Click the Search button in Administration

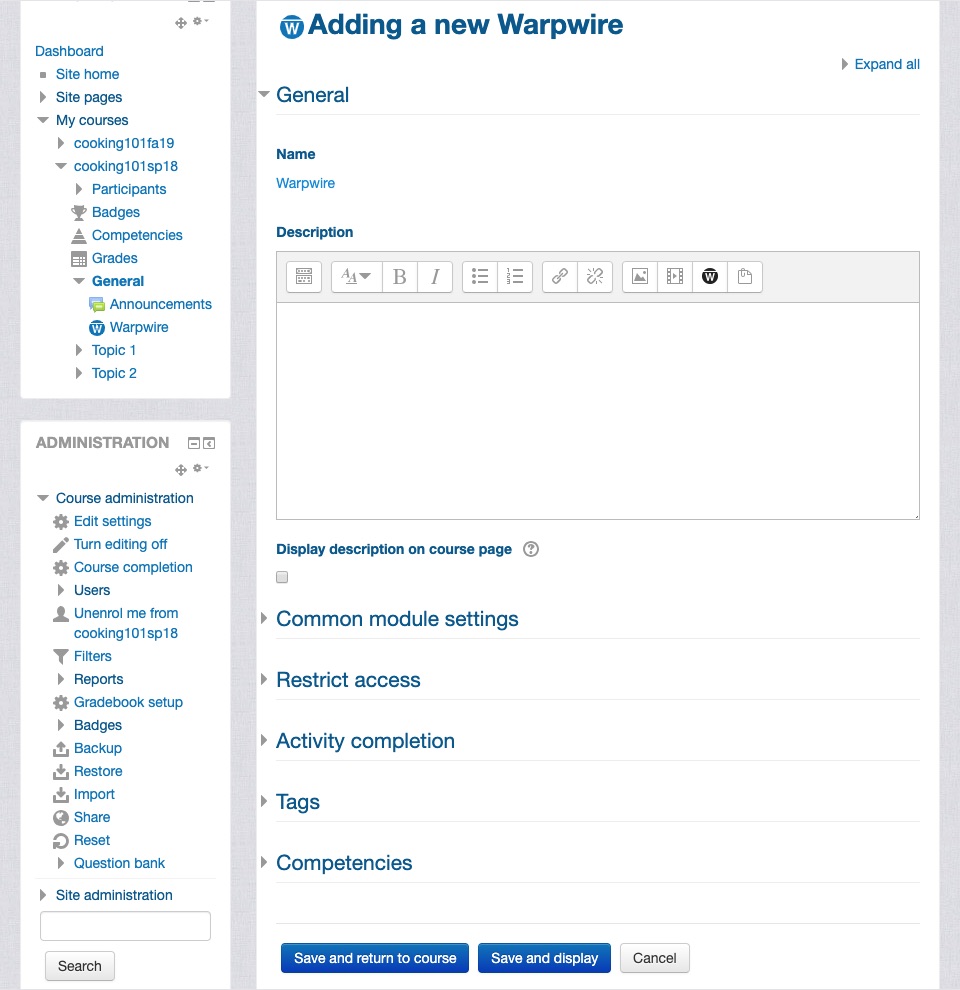[80, 966]
